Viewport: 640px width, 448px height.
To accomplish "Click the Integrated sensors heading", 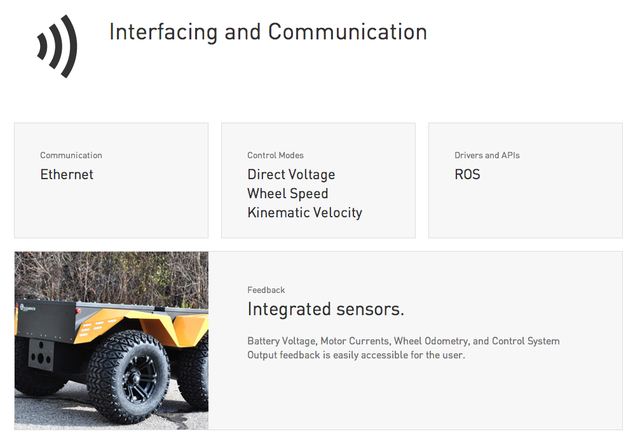I will click(325, 309).
